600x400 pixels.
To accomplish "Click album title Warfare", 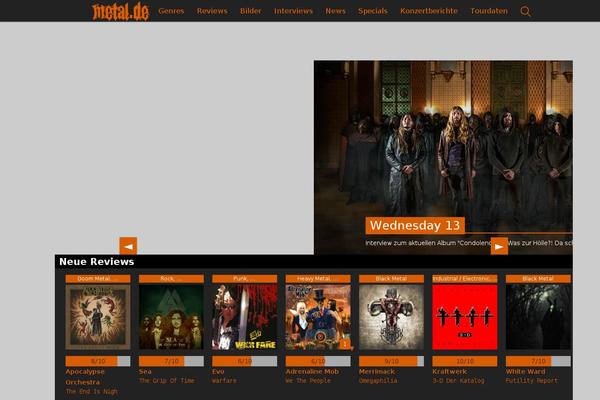I will point(224,380).
